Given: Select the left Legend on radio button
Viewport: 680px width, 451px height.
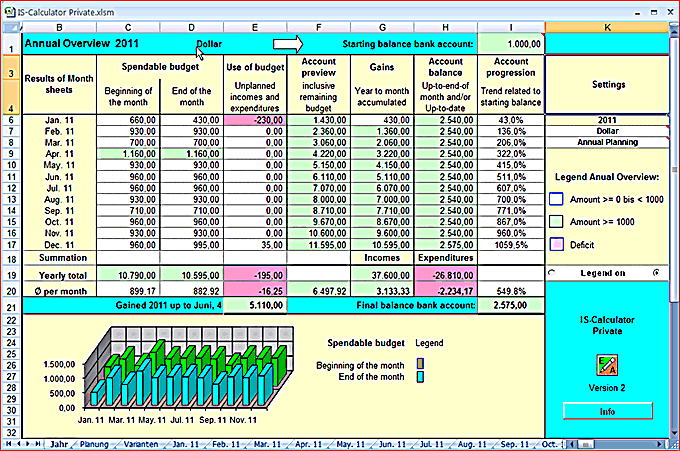Looking at the screenshot, I should 552,273.
